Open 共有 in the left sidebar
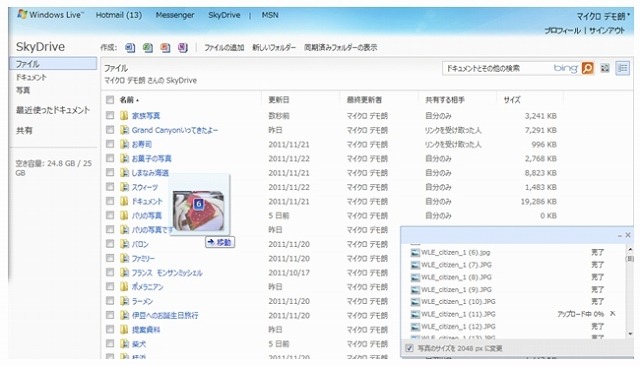The image size is (640, 366). [24, 131]
